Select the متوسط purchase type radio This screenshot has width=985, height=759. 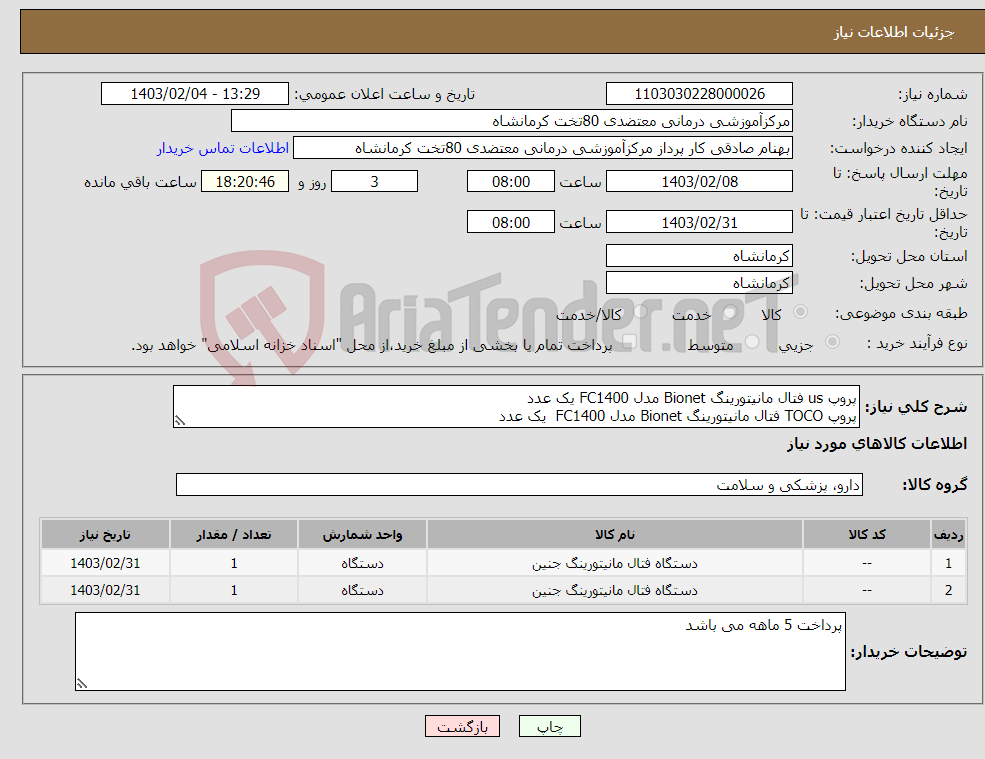click(751, 341)
